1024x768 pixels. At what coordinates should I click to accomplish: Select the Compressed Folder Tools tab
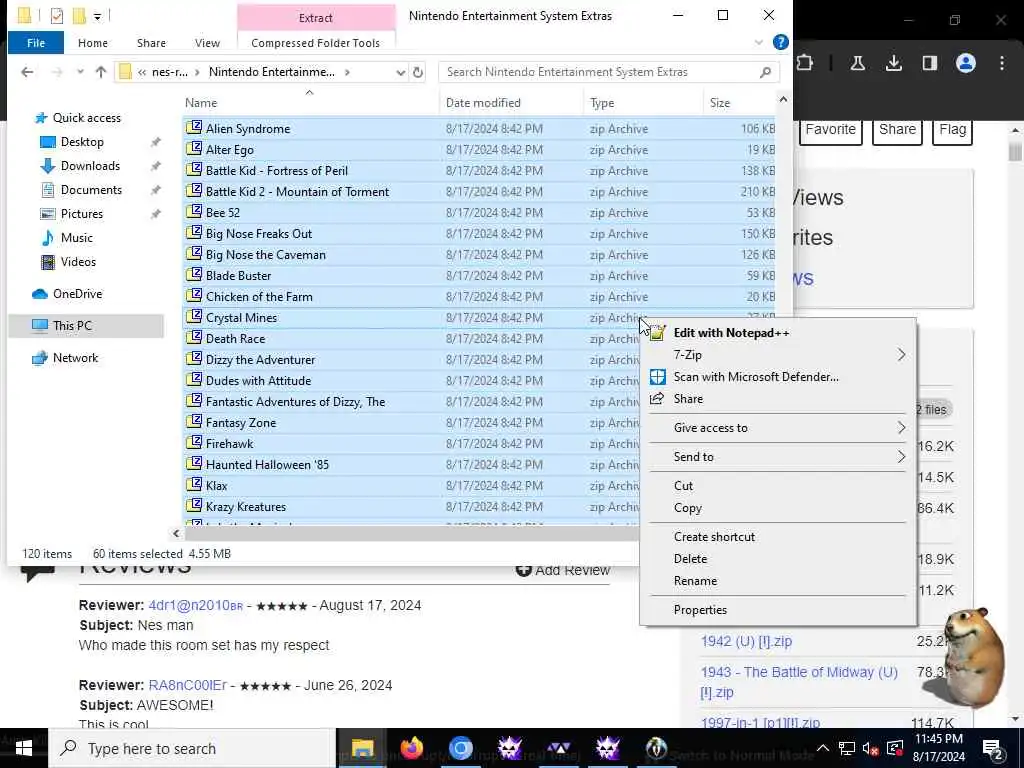coord(315,43)
